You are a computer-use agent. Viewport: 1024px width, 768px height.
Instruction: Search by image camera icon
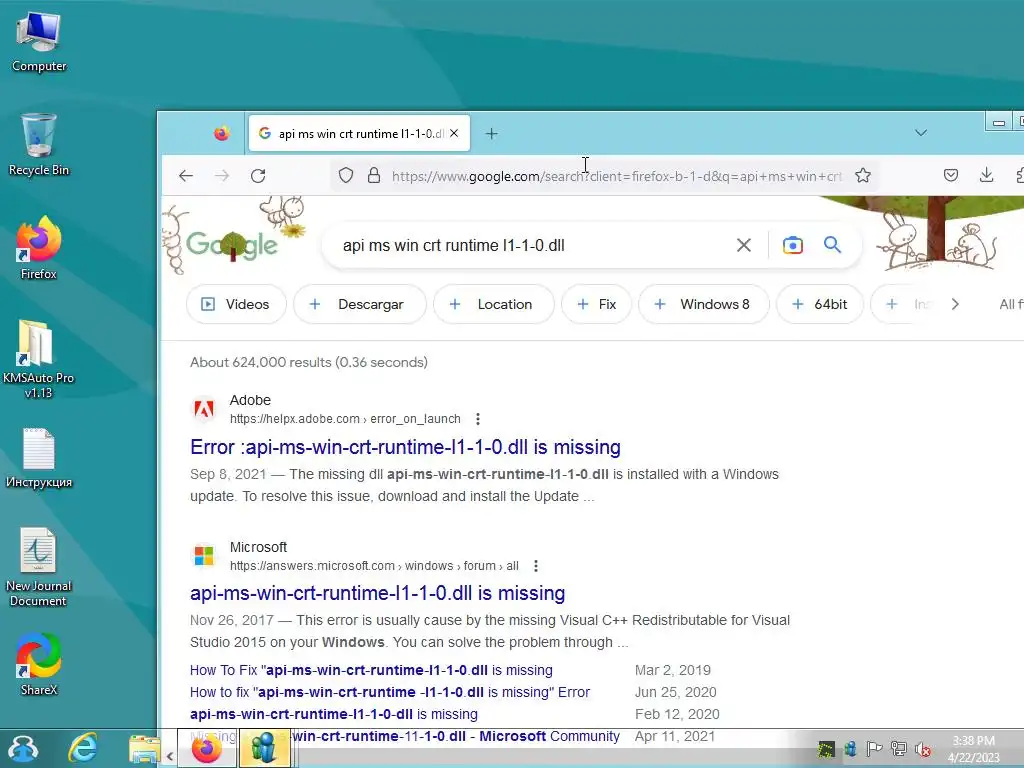point(792,246)
